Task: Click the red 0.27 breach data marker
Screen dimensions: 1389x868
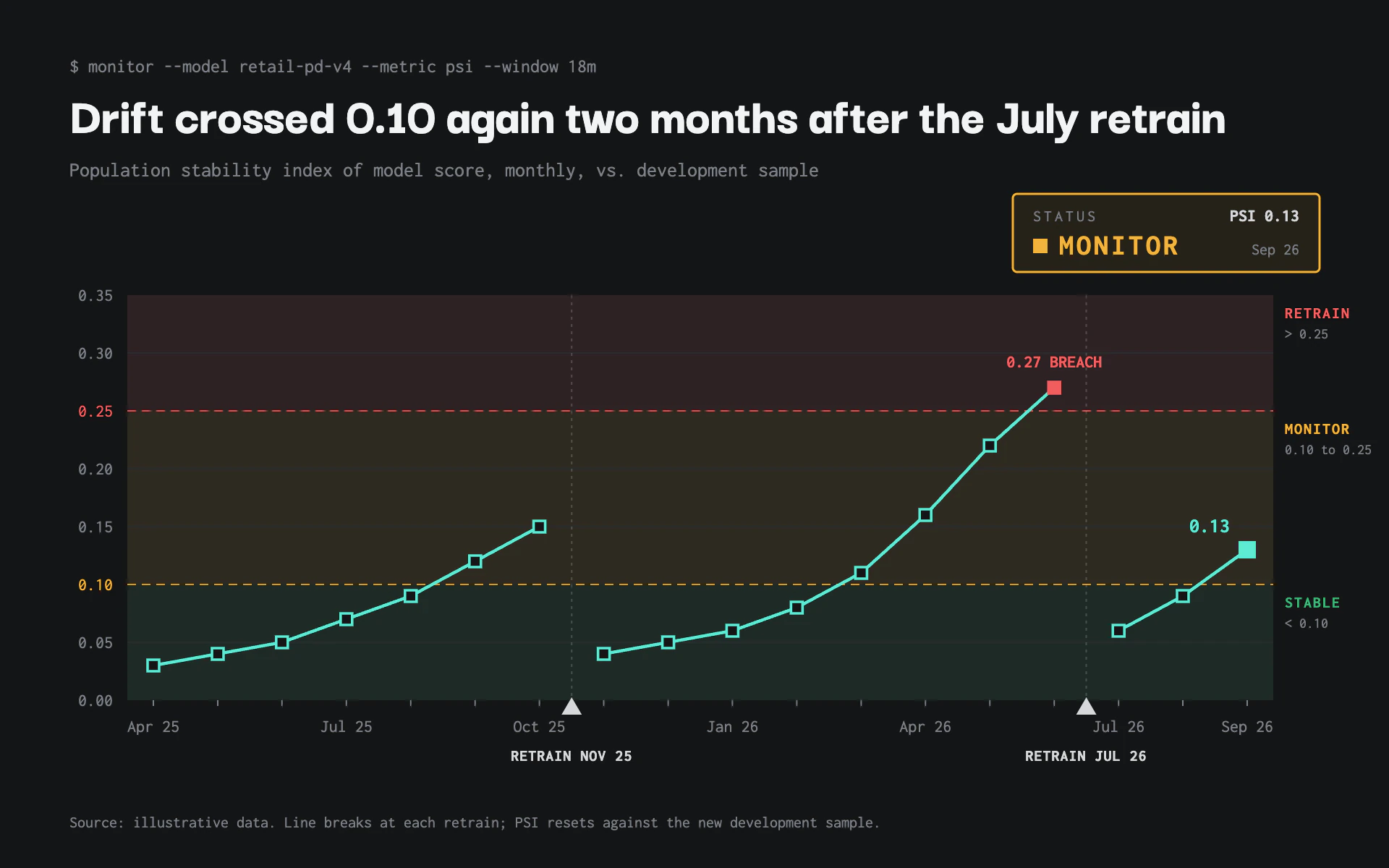Action: [x=1054, y=388]
